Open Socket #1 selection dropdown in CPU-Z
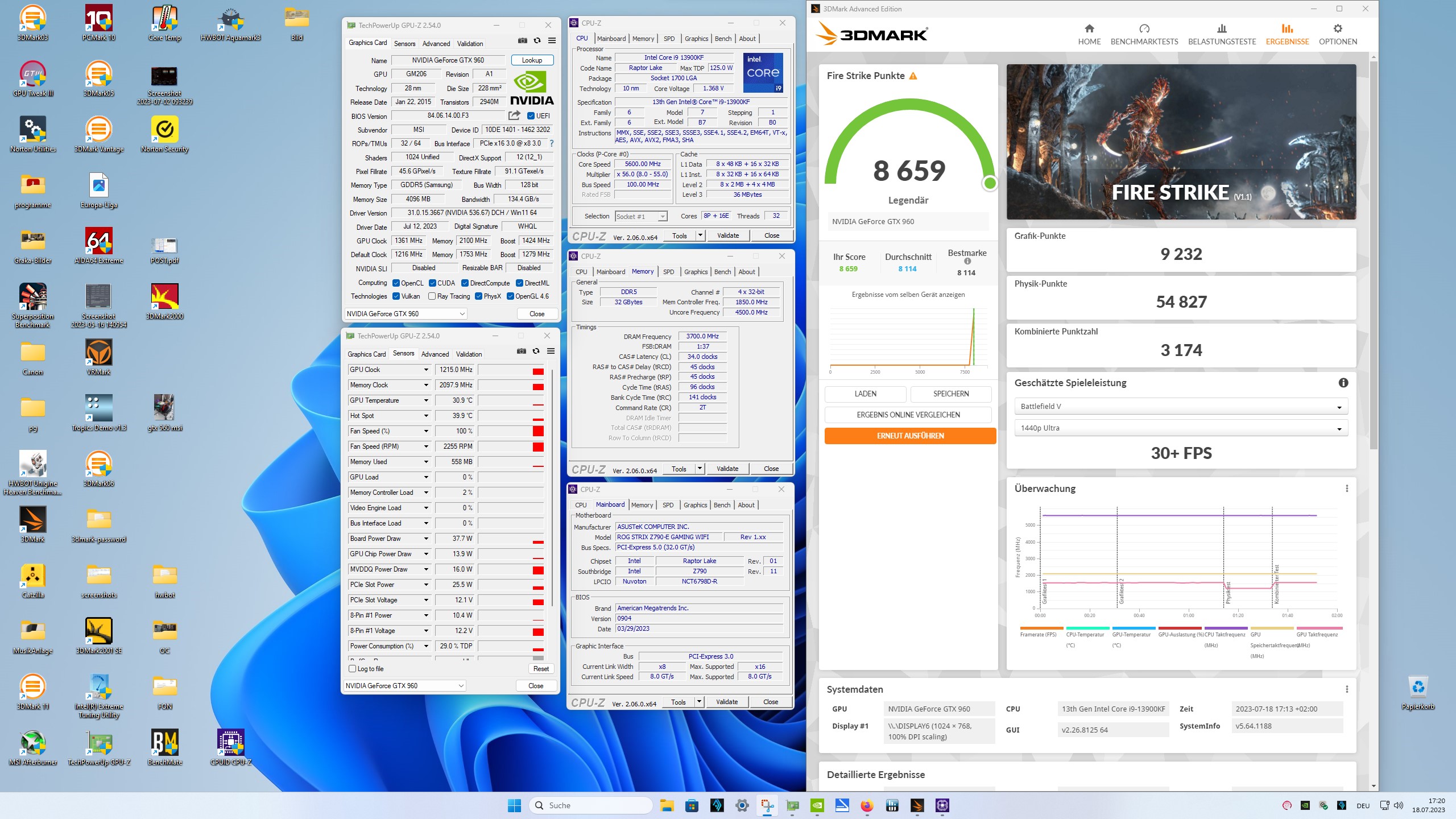This screenshot has width=1456, height=819. pos(641,217)
